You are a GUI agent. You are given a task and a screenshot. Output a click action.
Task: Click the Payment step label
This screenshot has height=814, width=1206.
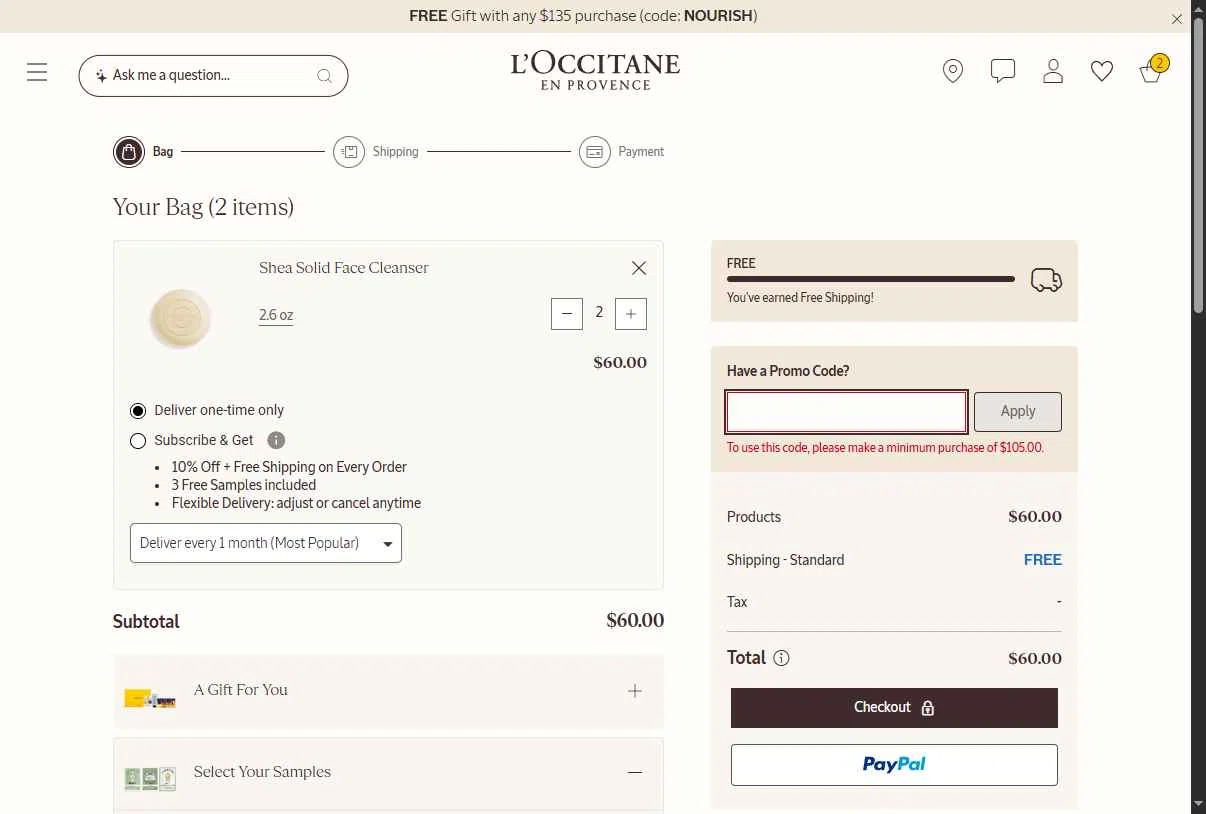[641, 152]
